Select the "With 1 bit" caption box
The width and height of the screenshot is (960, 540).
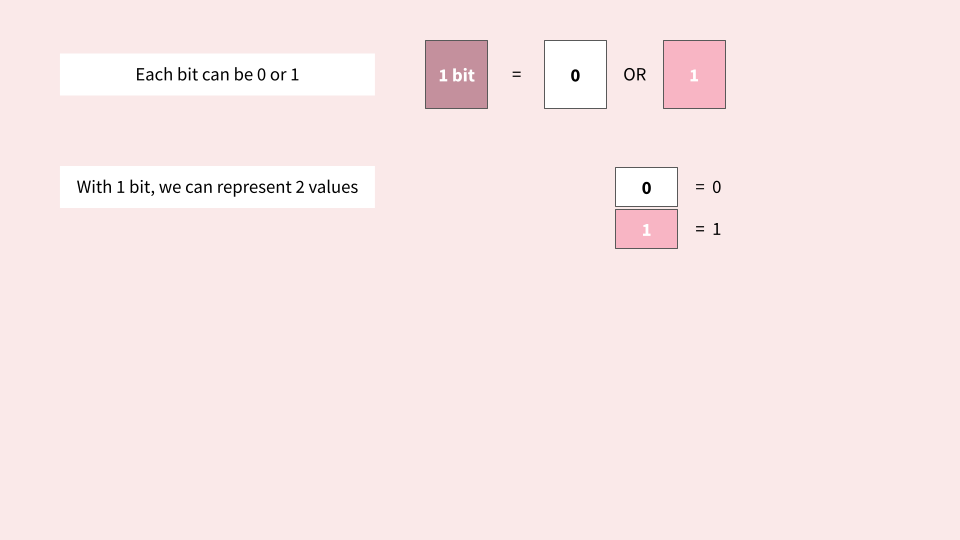coord(217,187)
